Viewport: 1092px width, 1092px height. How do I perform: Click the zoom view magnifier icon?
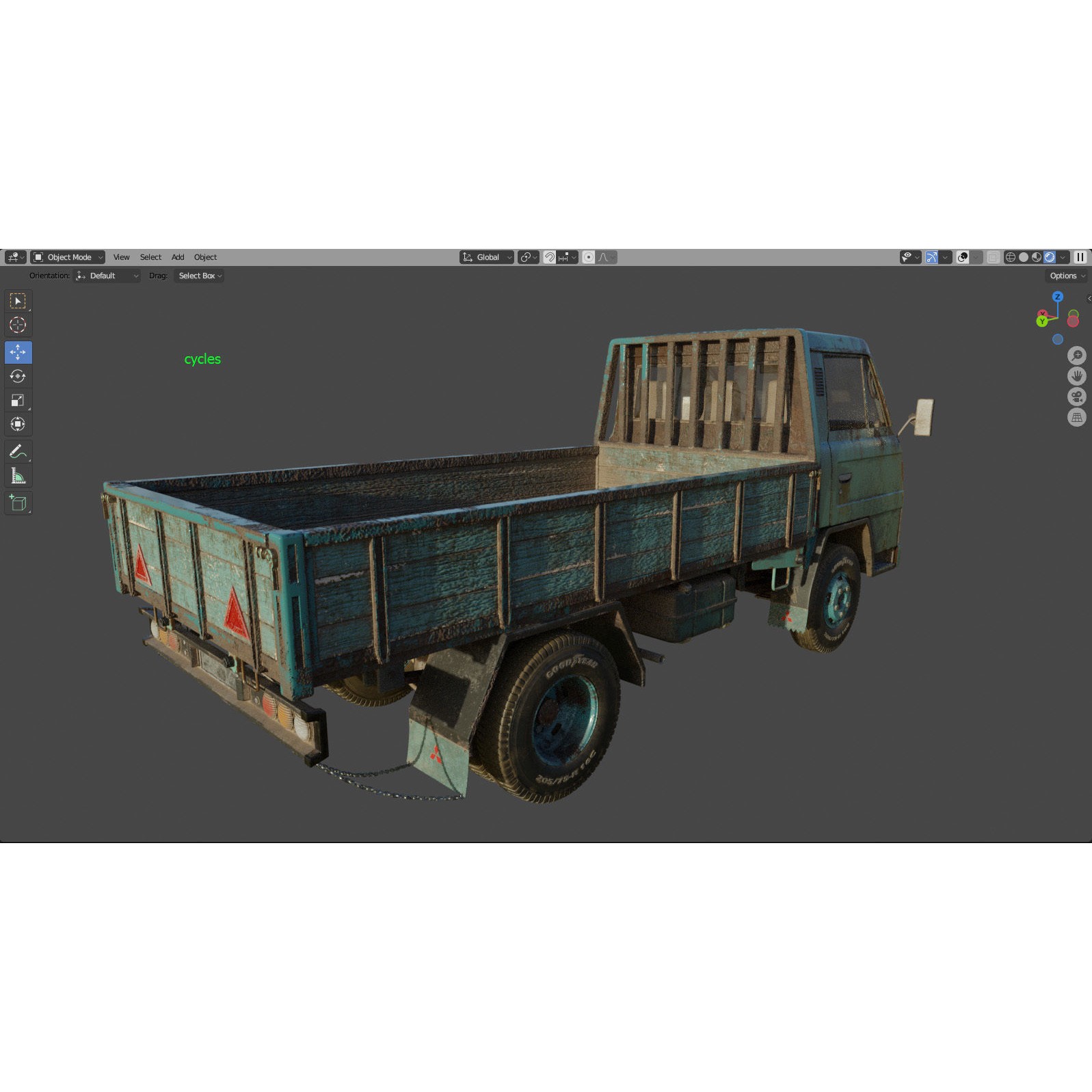click(1077, 355)
